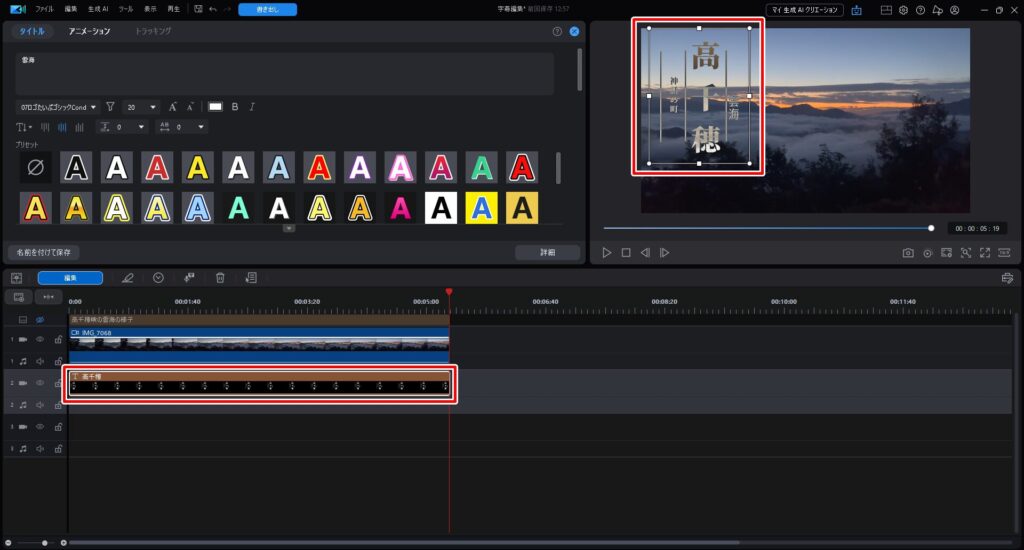Select the no-style (∅) preset

[36, 167]
